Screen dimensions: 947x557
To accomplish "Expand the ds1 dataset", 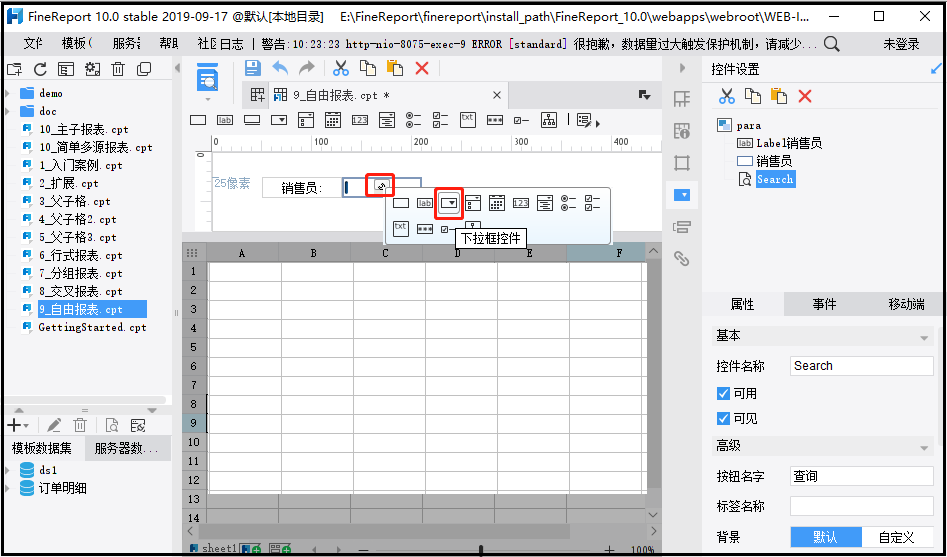I will click(8, 470).
